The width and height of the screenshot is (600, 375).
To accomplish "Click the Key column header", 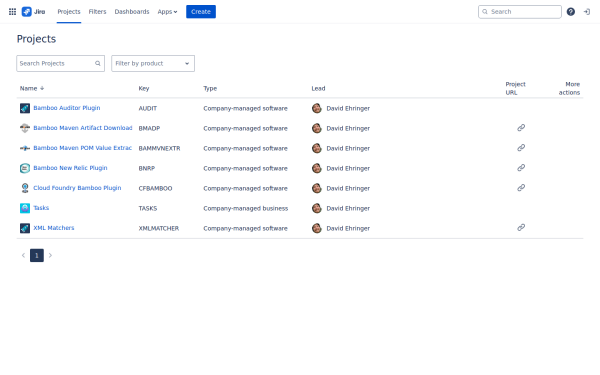I will pos(144,88).
